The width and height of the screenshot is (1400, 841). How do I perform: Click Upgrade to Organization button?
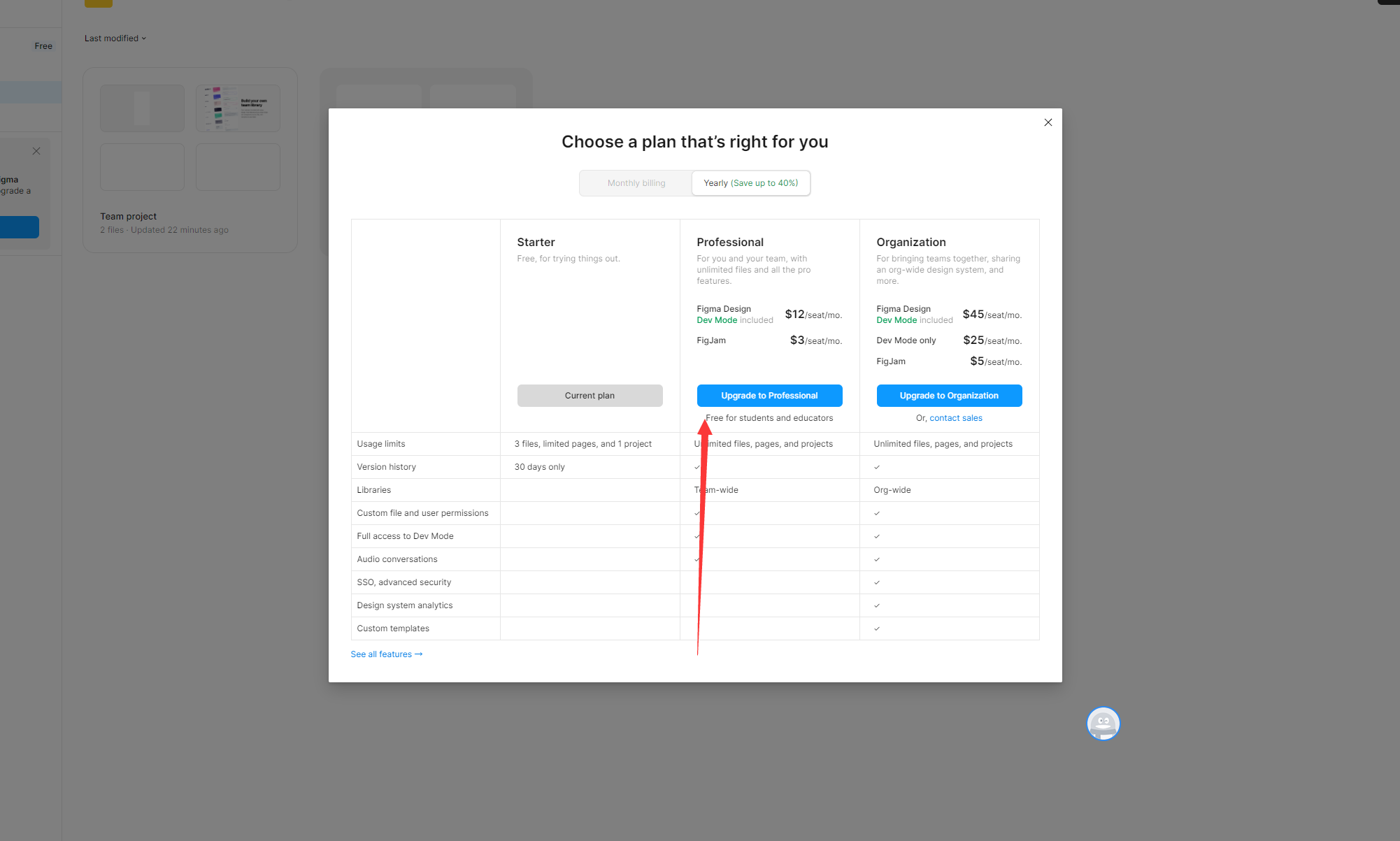click(x=949, y=396)
